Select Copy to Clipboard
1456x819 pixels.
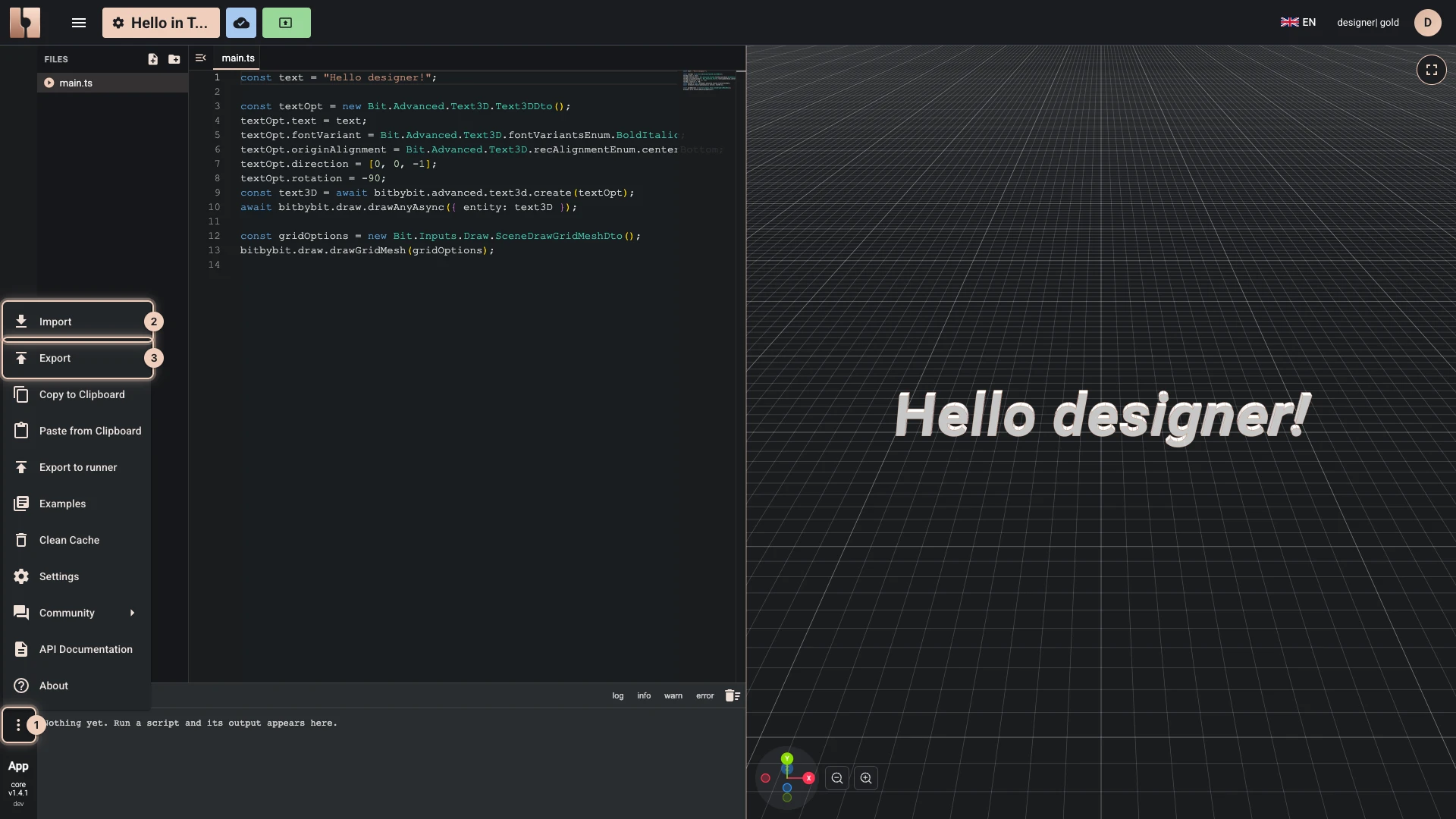click(x=77, y=394)
